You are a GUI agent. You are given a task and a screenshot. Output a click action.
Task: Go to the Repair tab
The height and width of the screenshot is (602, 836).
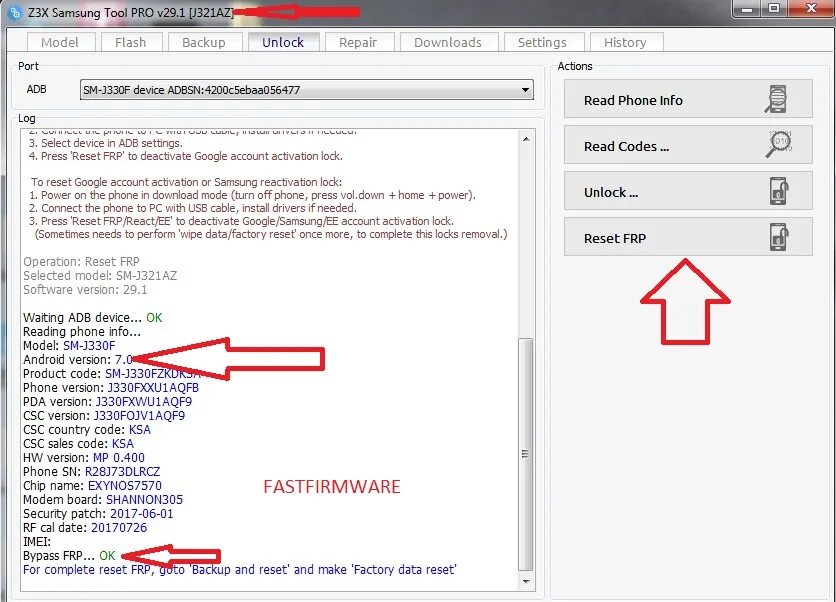pos(358,42)
